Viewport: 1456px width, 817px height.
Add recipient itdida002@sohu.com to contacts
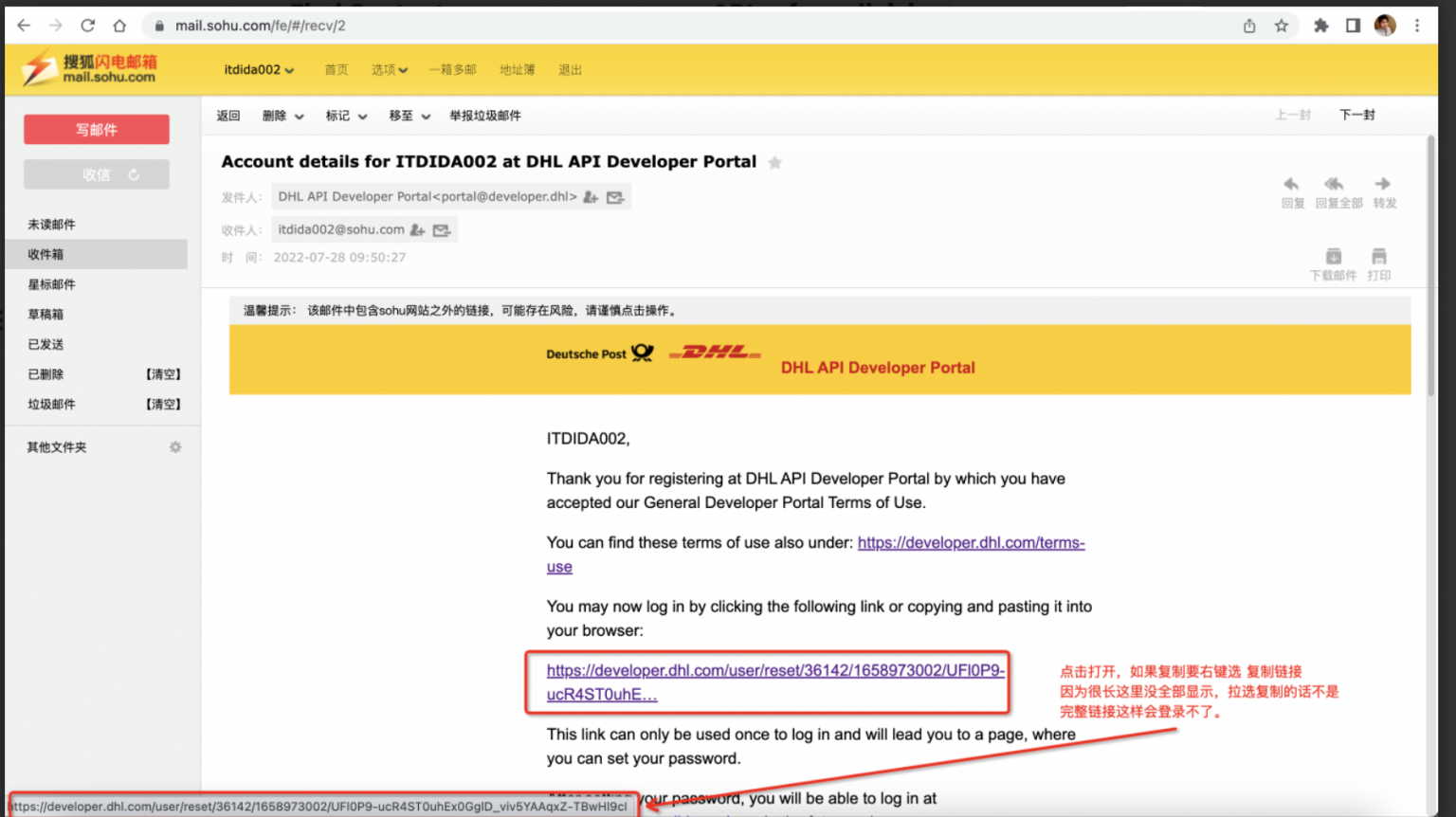(x=417, y=230)
